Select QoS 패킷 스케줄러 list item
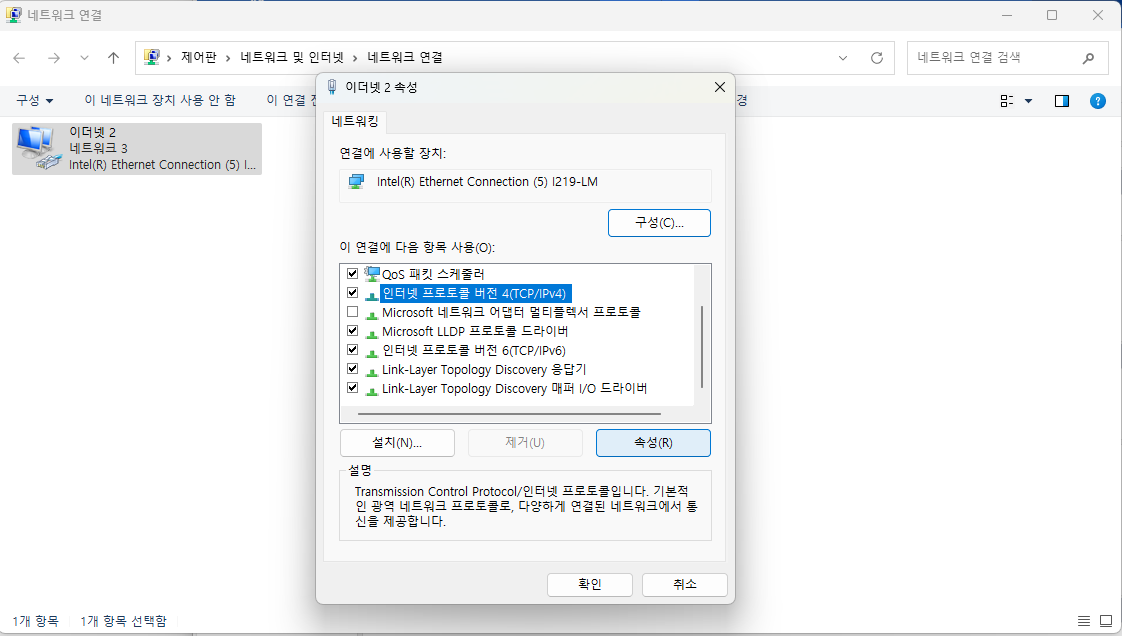Image resolution: width=1122 pixels, height=636 pixels. (x=433, y=274)
